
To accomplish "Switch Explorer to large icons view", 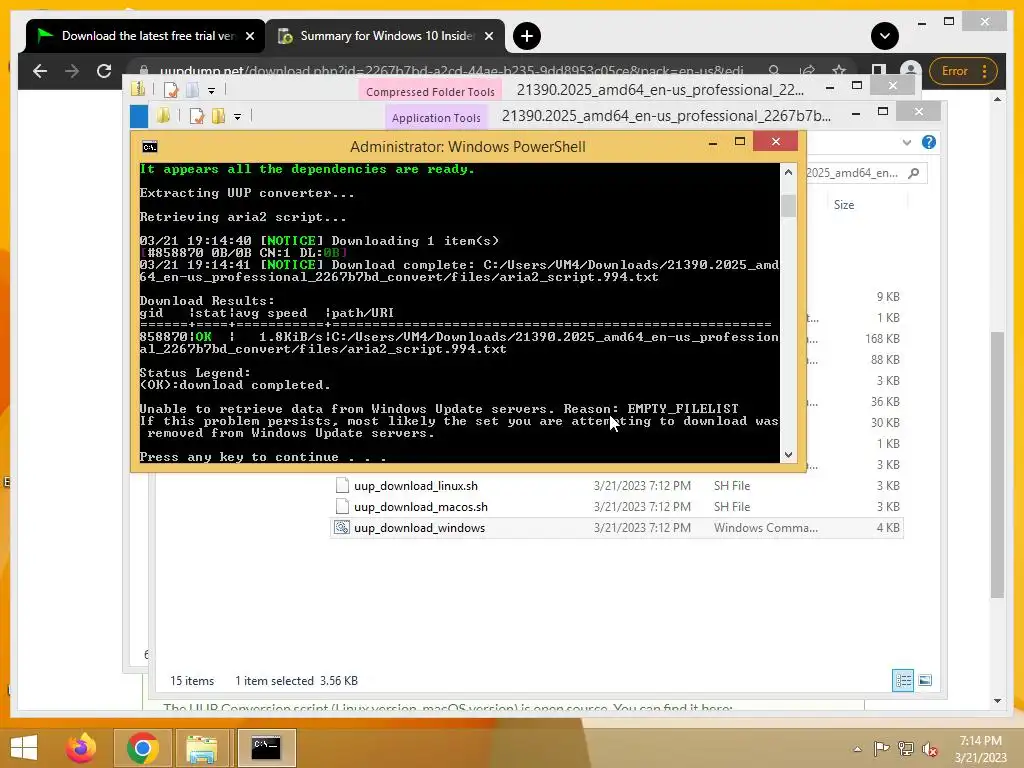I will coord(925,680).
